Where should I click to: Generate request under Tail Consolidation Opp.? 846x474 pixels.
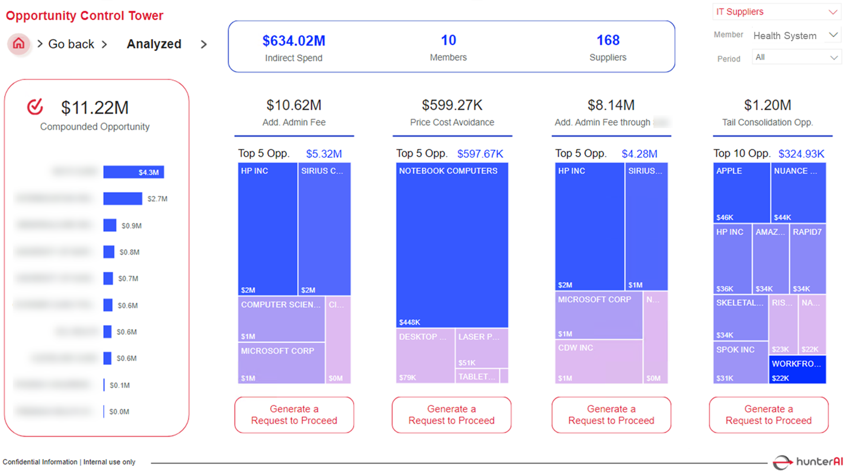pyautogui.click(x=768, y=415)
